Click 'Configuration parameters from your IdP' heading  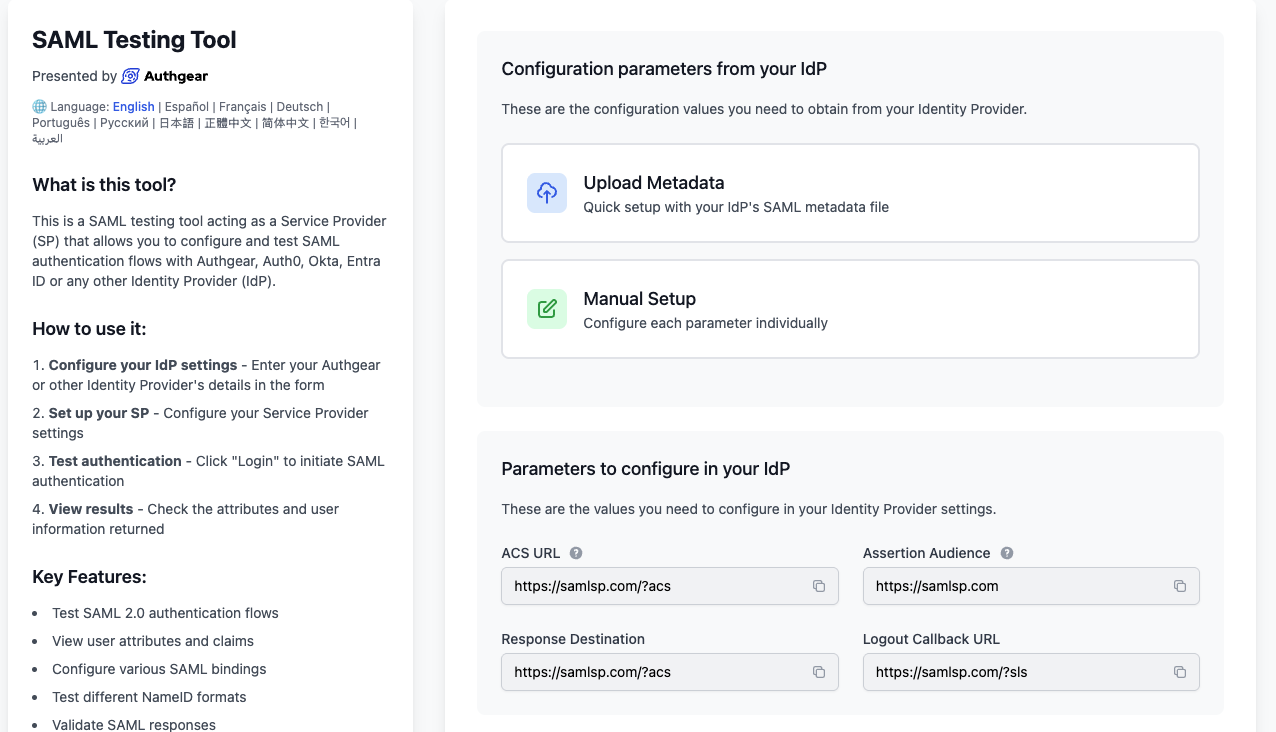click(x=664, y=69)
